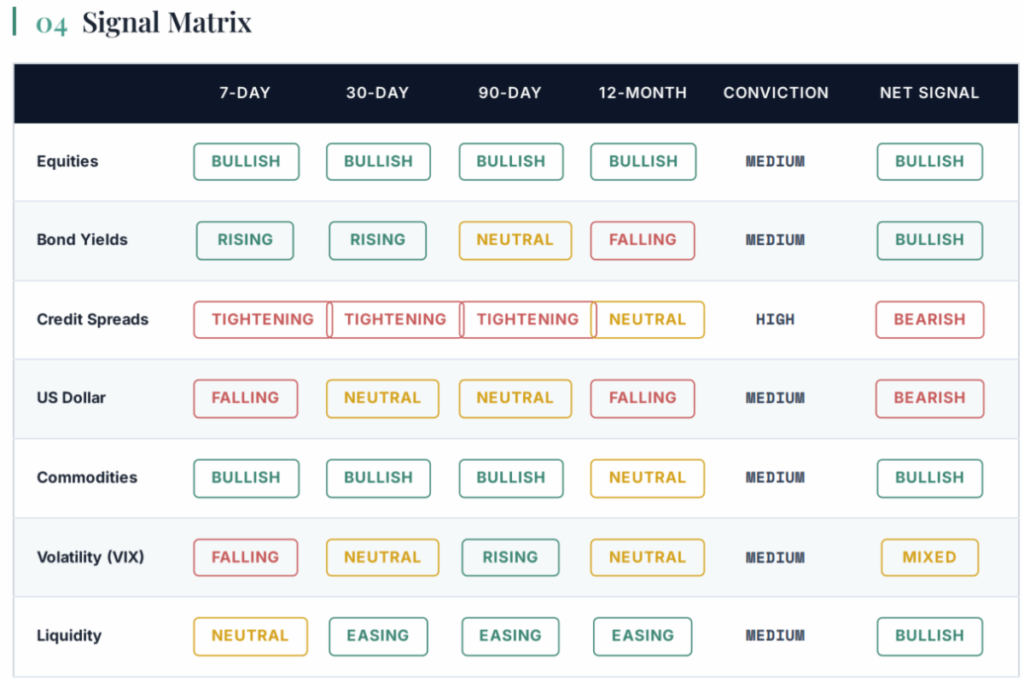The image size is (1024, 682).
Task: Click the Volatility (VIX) 90-day RISING badge
Action: tap(510, 557)
